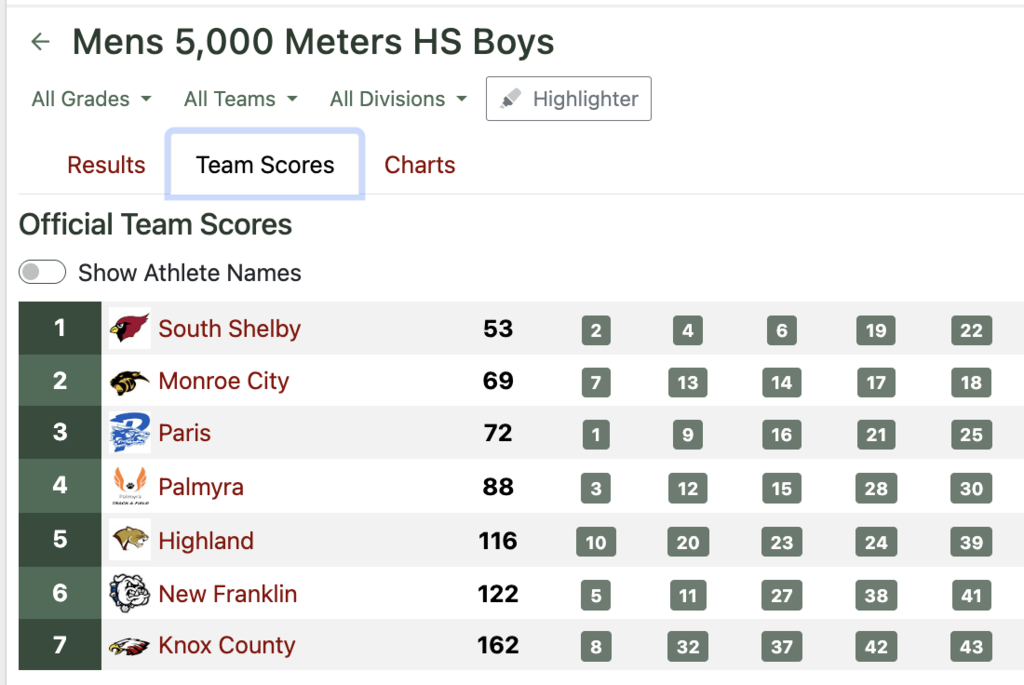Click the Highlighter button
Viewport: 1024px width, 685px height.
pyautogui.click(x=569, y=99)
